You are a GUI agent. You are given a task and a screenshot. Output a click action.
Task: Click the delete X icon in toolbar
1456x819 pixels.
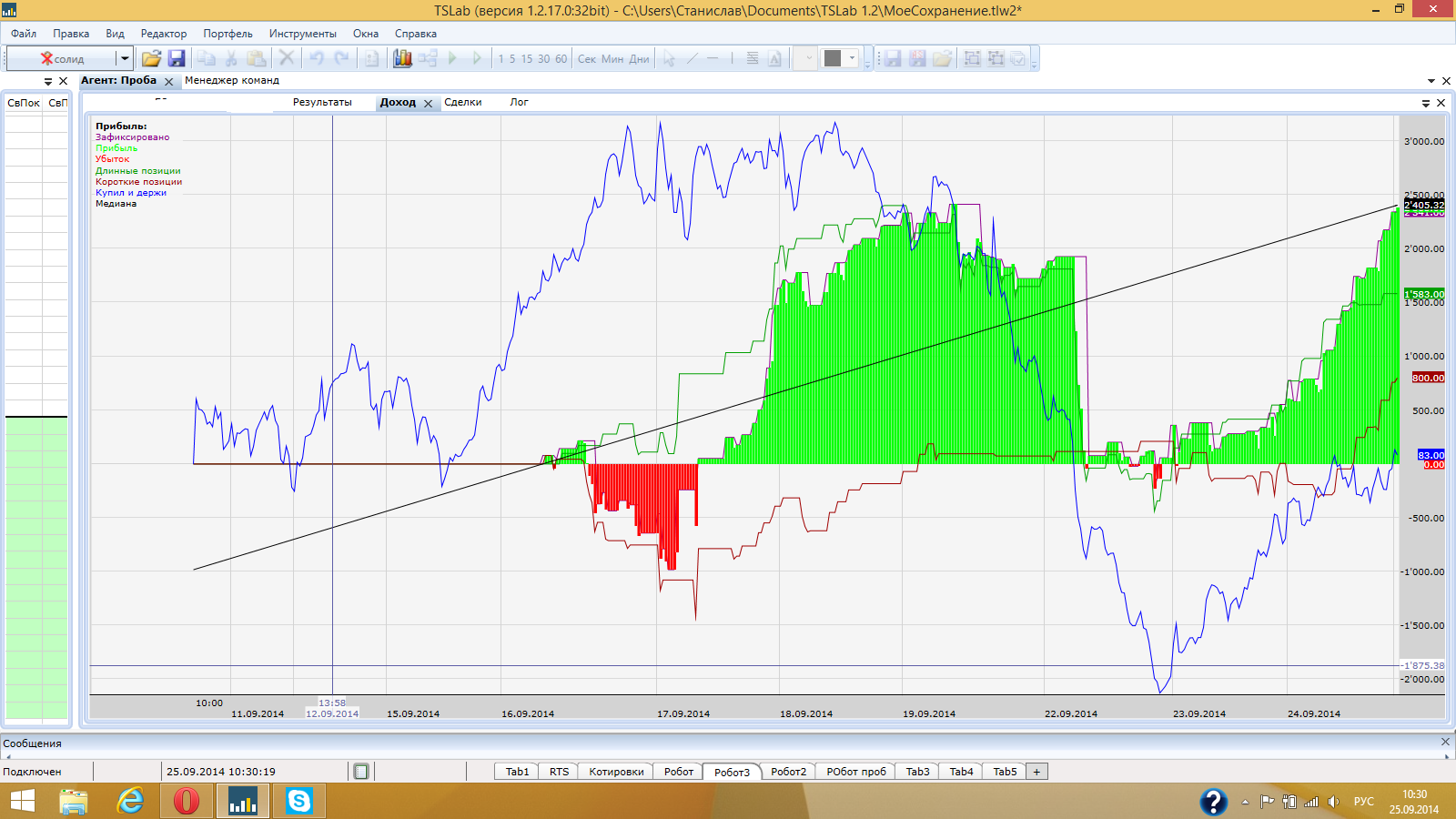pyautogui.click(x=287, y=58)
